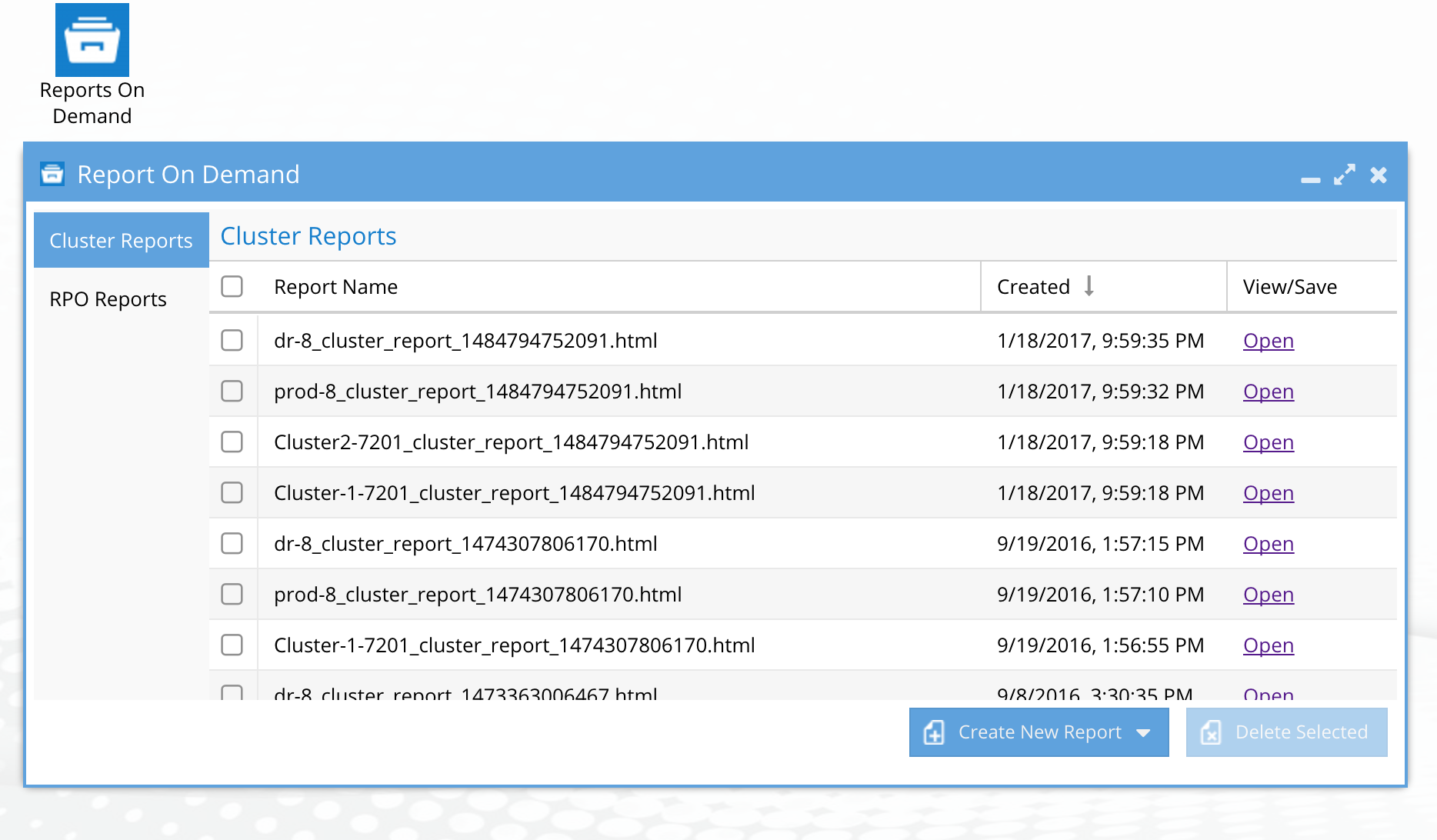Image resolution: width=1437 pixels, height=840 pixels.
Task: Select the Cluster2-7201 report checkbox
Action: (232, 442)
